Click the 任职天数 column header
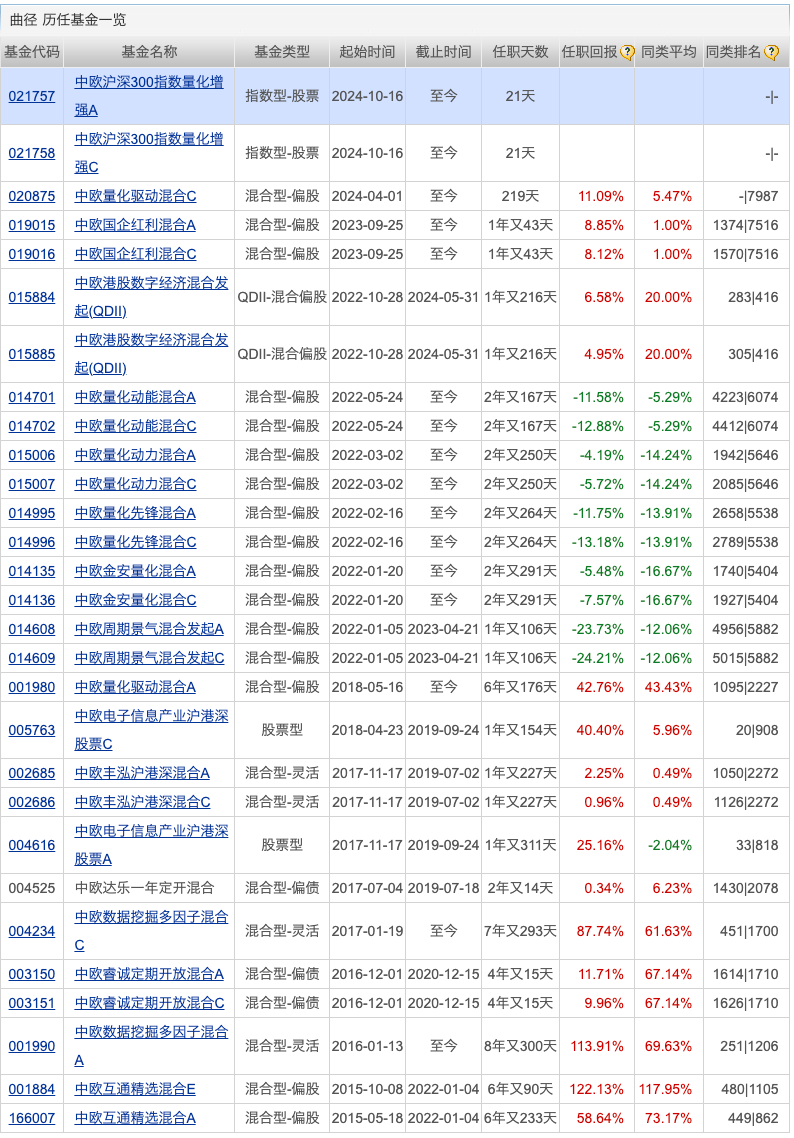 (x=520, y=52)
